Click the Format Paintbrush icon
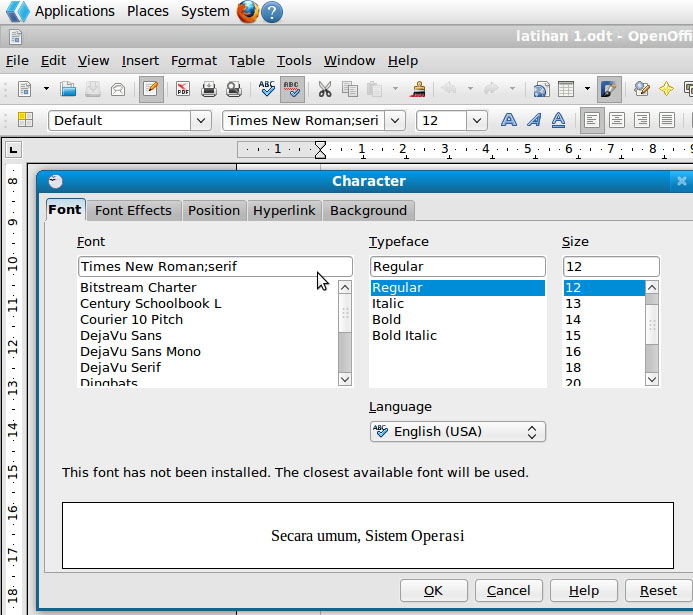 click(x=418, y=89)
